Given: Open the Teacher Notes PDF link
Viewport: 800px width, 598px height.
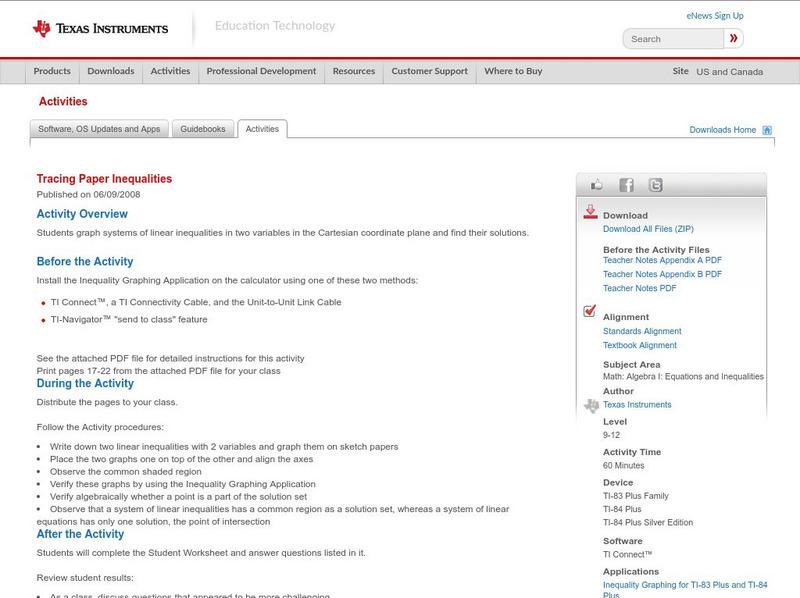Looking at the screenshot, I should [x=639, y=288].
